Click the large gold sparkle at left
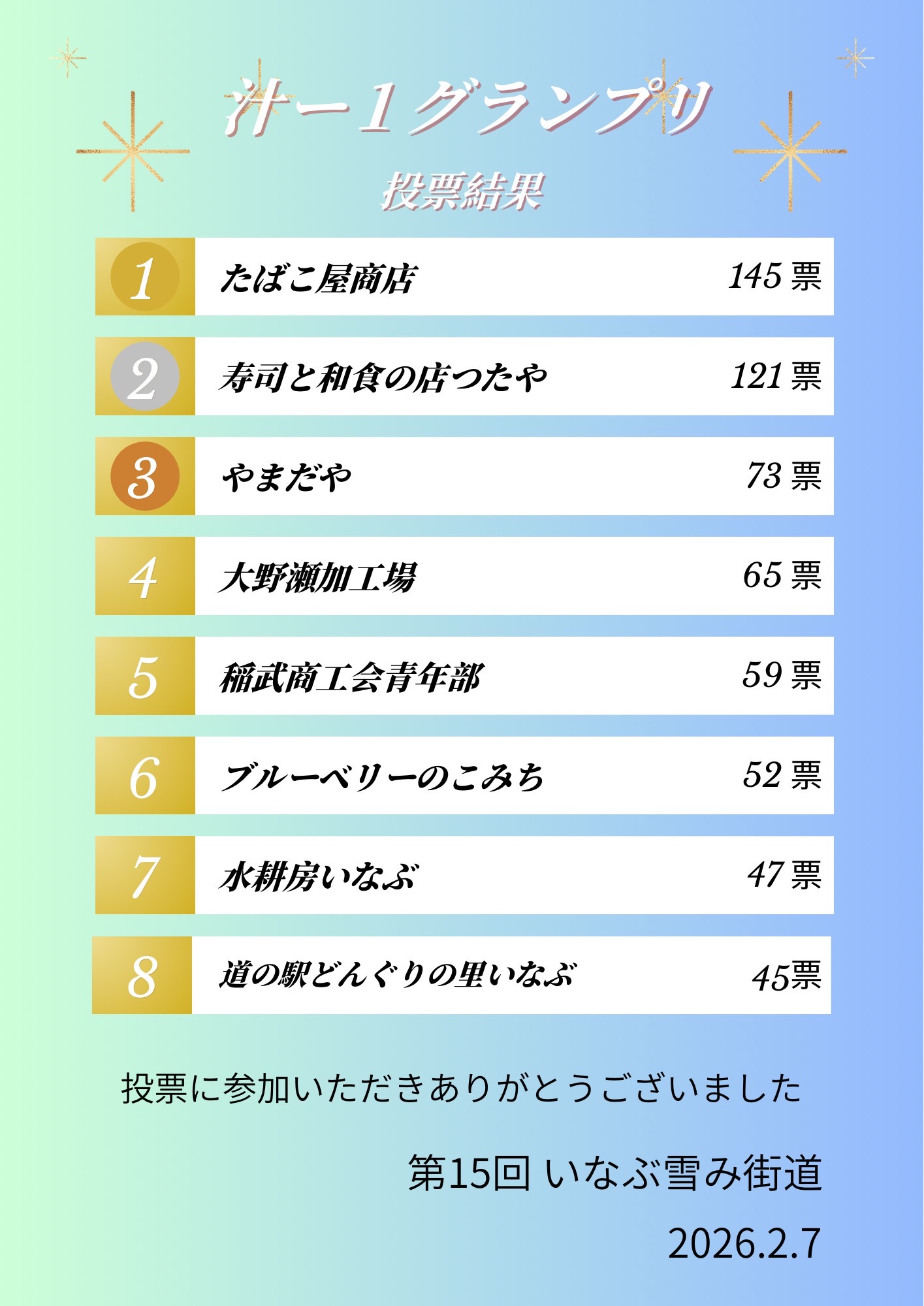Image resolution: width=924 pixels, height=1306 pixels. [133, 151]
